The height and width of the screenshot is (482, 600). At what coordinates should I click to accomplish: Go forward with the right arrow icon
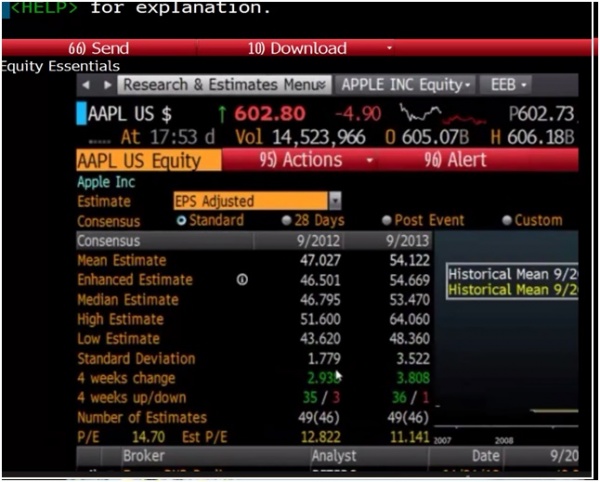(x=108, y=85)
